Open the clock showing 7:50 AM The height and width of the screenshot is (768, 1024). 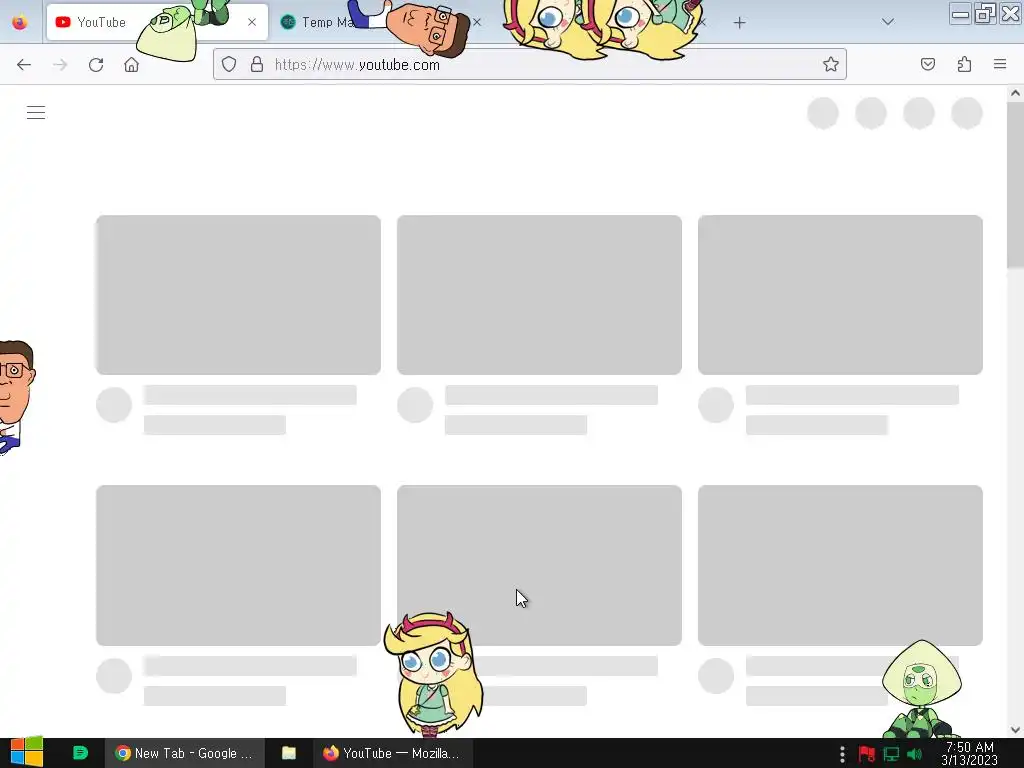pyautogui.click(x=970, y=754)
